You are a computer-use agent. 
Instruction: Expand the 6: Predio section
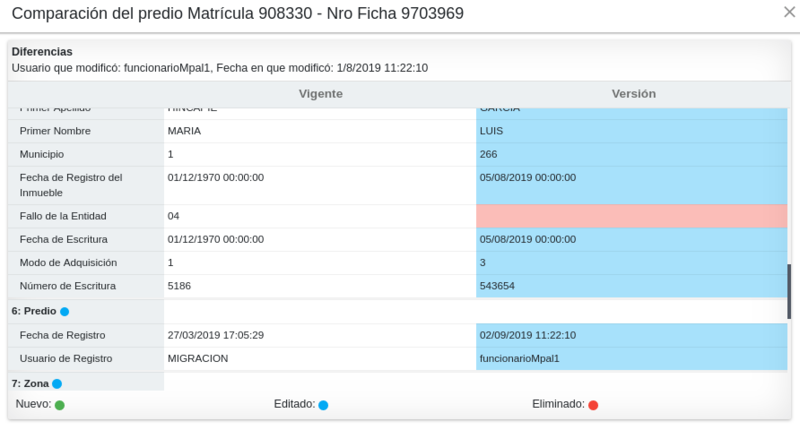[33, 311]
